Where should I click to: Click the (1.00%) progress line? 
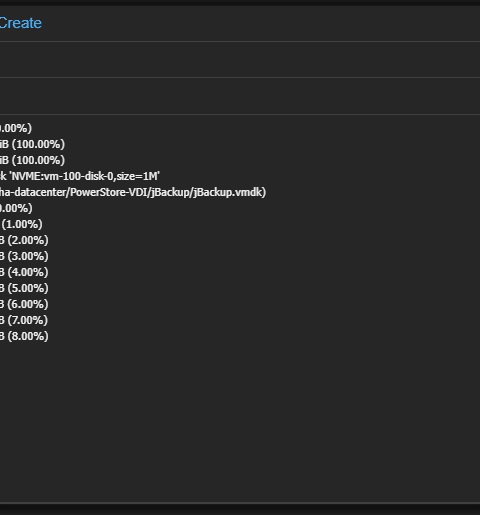coord(21,224)
